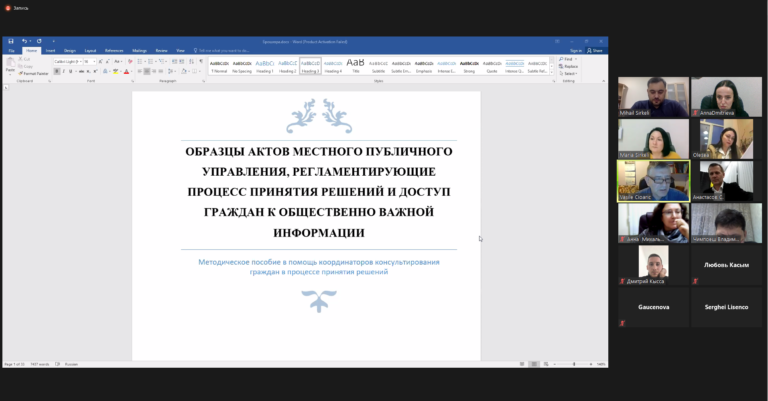Toggle Print Layout view in status bar
The width and height of the screenshot is (768, 401).
click(534, 364)
